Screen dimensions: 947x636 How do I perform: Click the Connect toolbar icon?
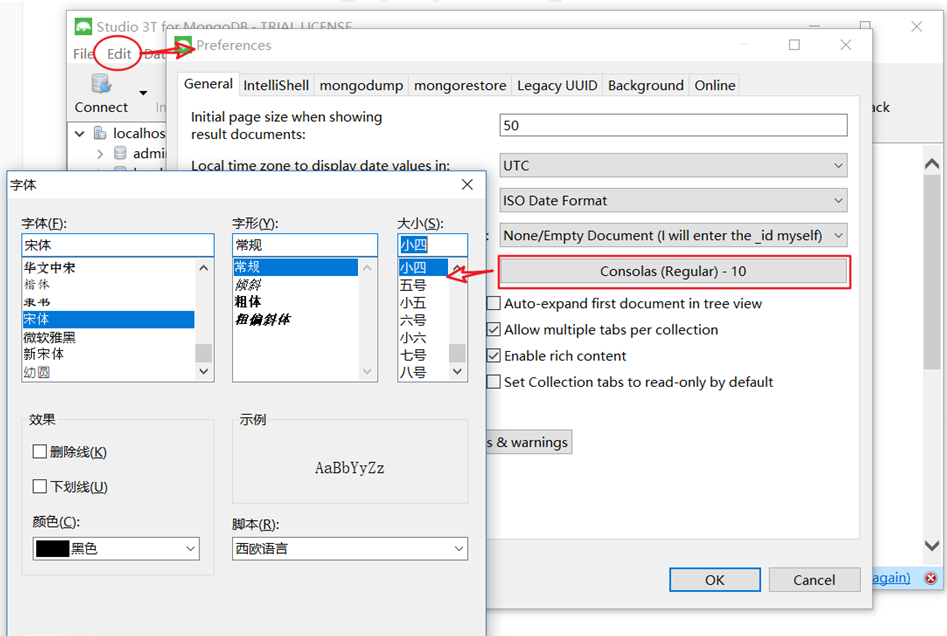101,84
